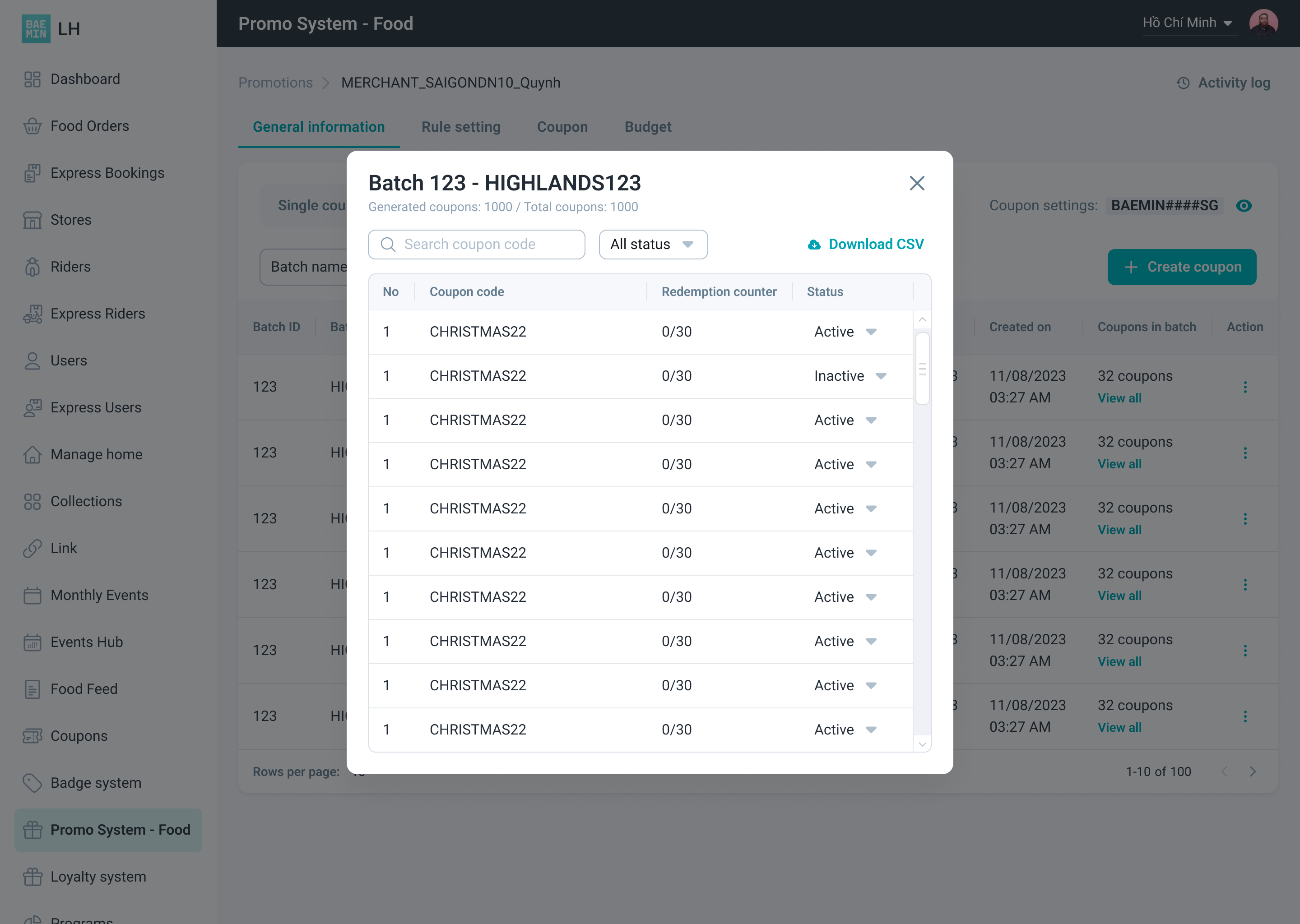Open the Activity log clock icon

click(x=1183, y=83)
